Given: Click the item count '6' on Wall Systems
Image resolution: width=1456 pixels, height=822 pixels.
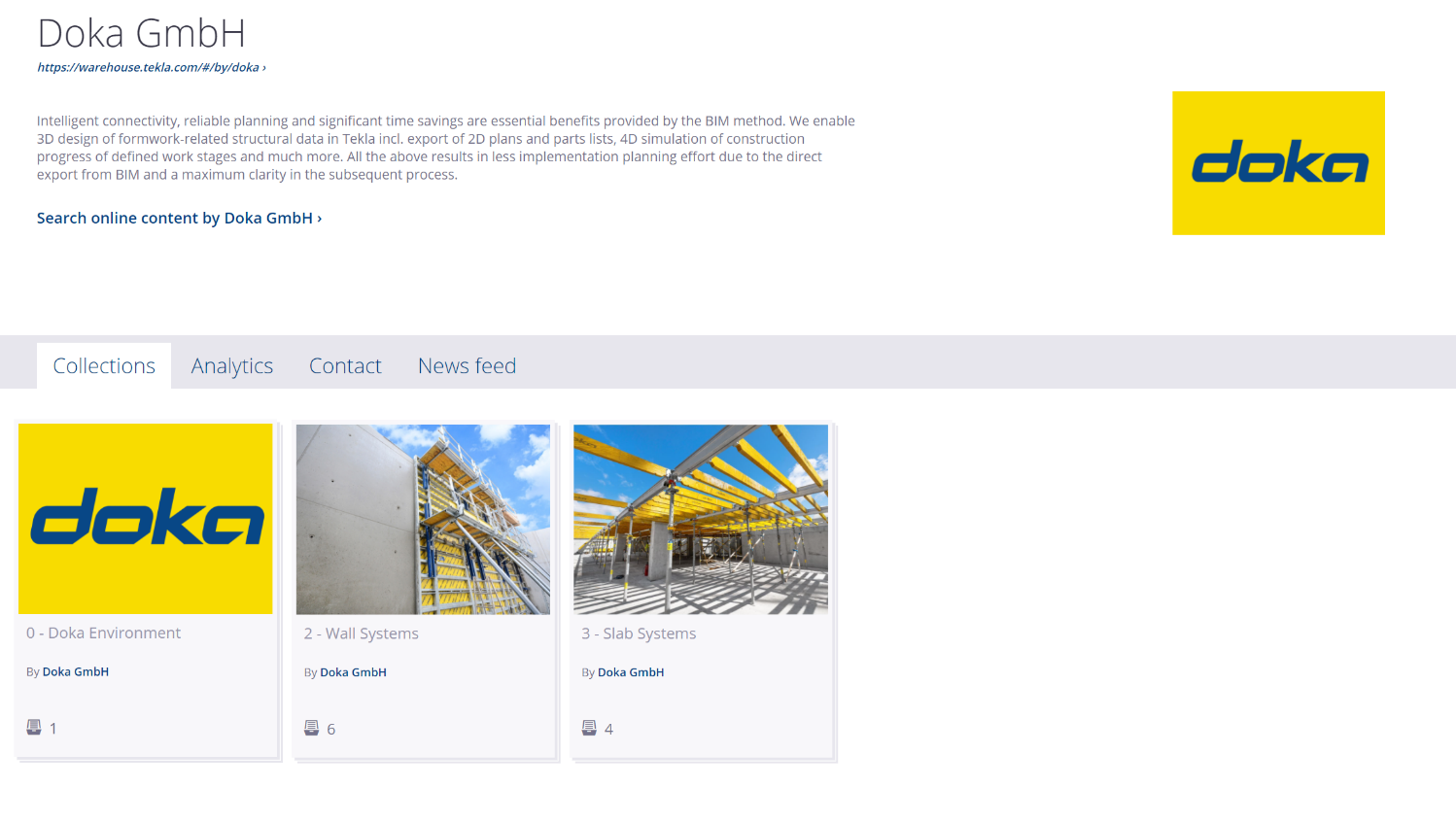Looking at the screenshot, I should [x=331, y=729].
